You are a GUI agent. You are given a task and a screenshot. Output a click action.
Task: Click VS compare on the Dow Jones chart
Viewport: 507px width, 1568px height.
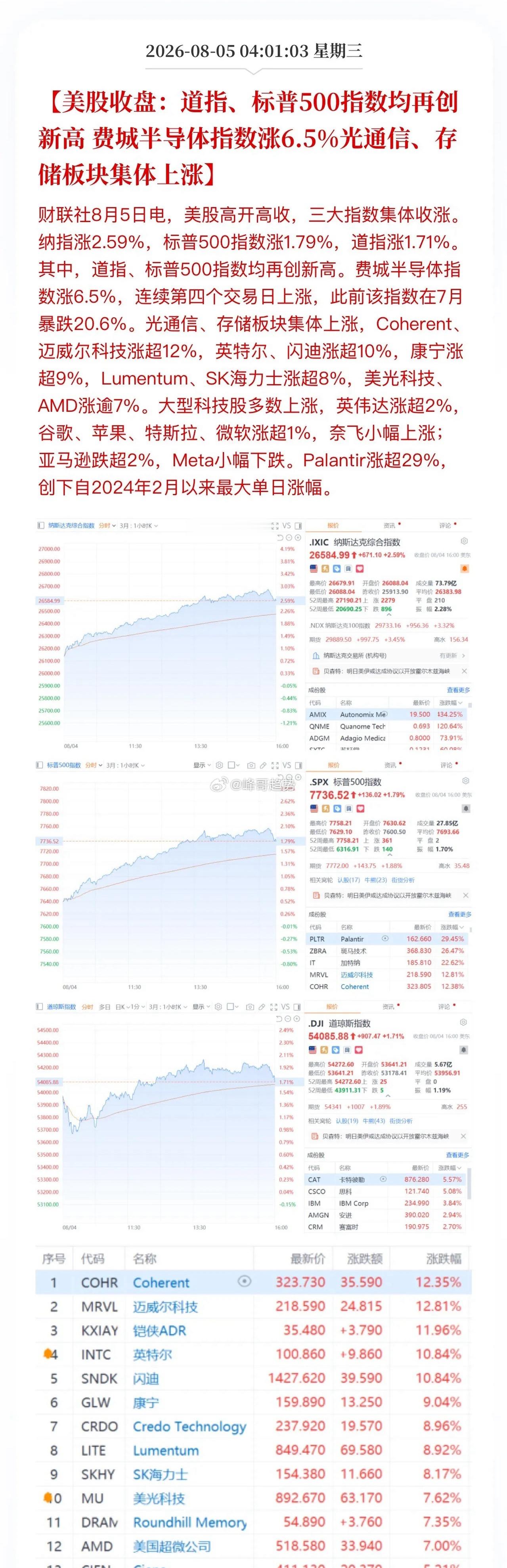pyautogui.click(x=285, y=1007)
